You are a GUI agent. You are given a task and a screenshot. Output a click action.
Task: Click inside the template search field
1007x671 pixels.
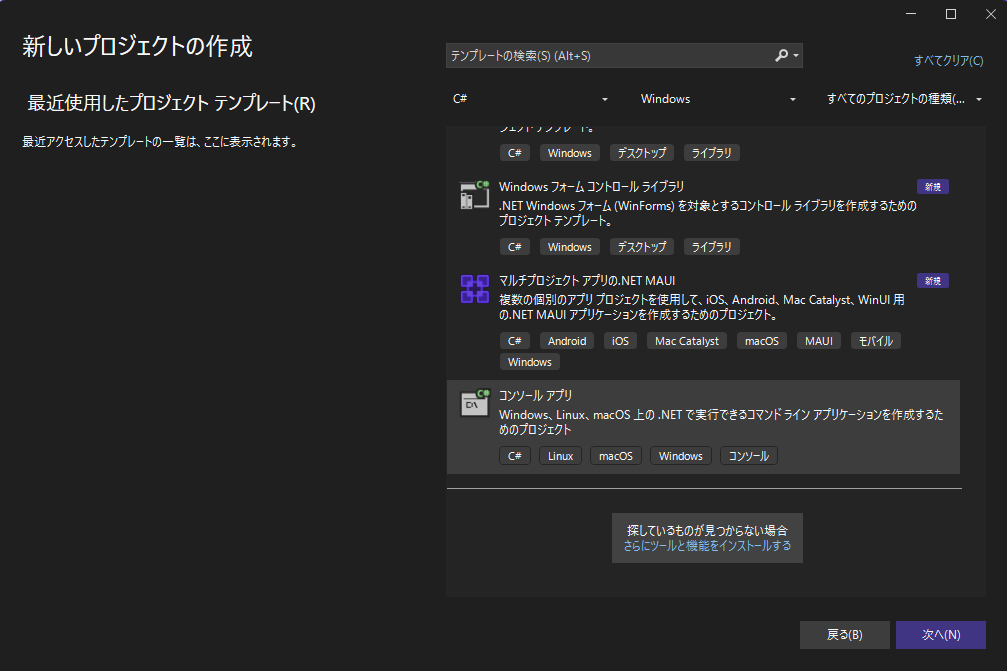(600, 55)
